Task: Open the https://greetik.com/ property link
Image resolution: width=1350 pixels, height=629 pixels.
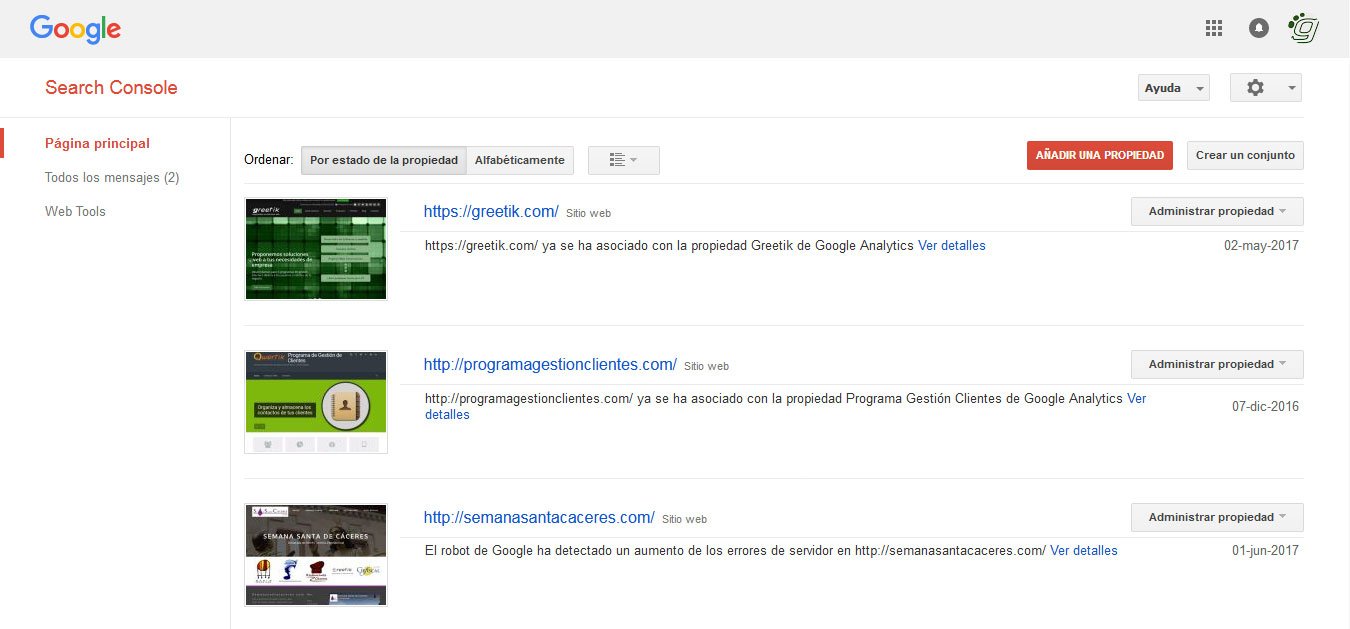Action: [491, 212]
